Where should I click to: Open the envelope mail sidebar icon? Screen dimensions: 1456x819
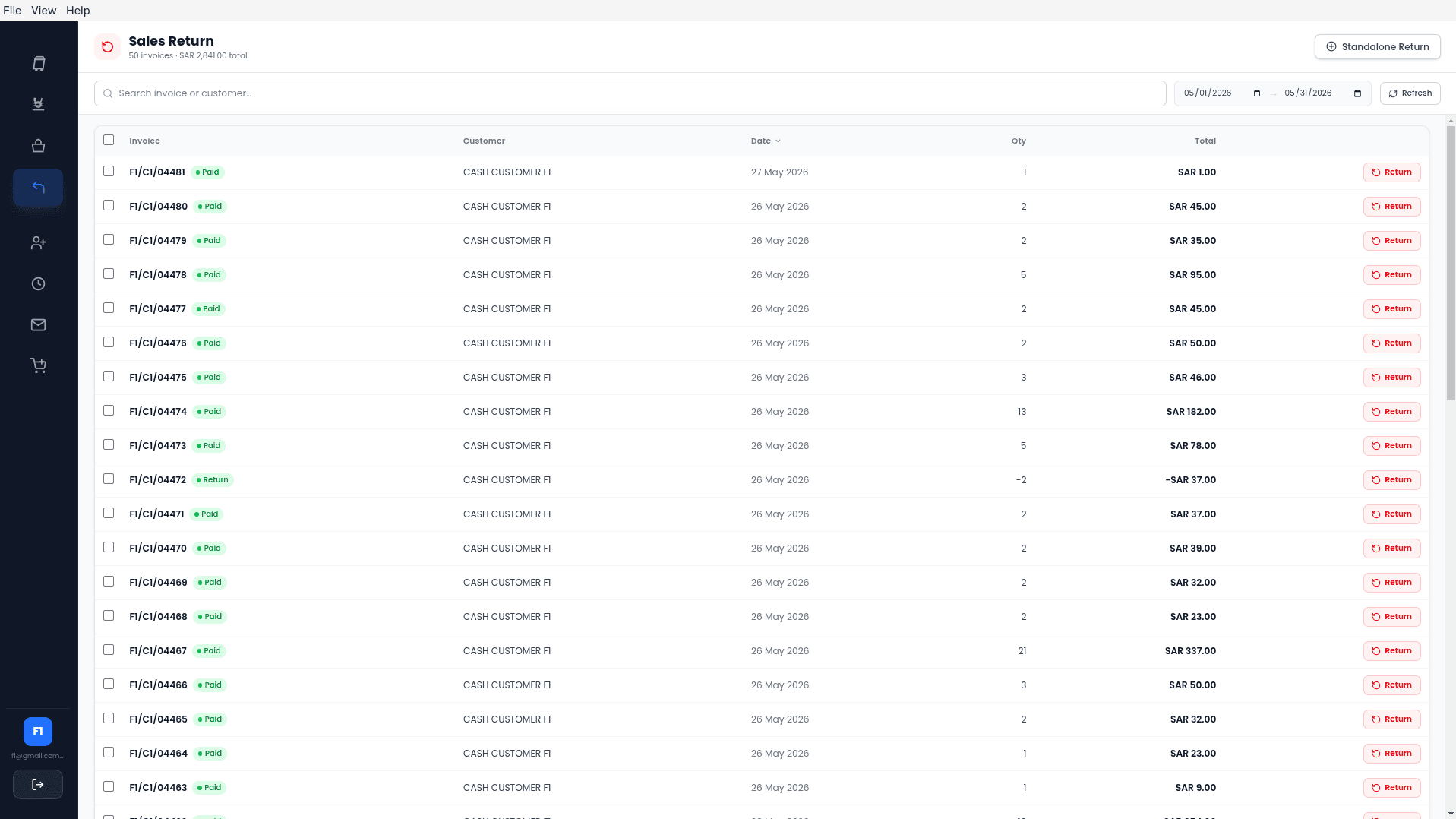(38, 325)
